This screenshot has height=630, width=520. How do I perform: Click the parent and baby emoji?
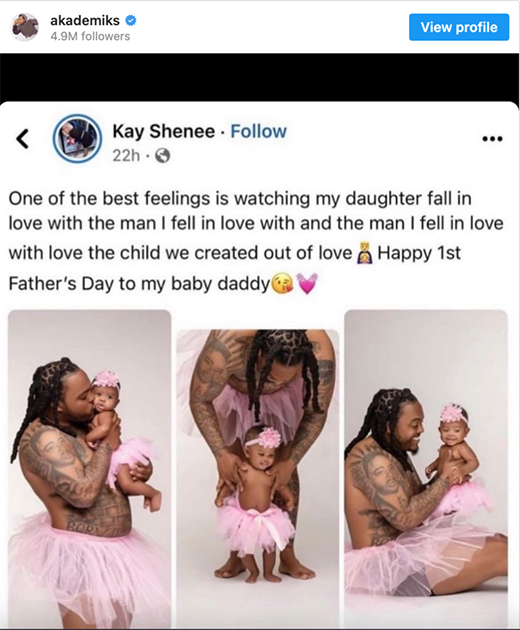[x=365, y=253]
